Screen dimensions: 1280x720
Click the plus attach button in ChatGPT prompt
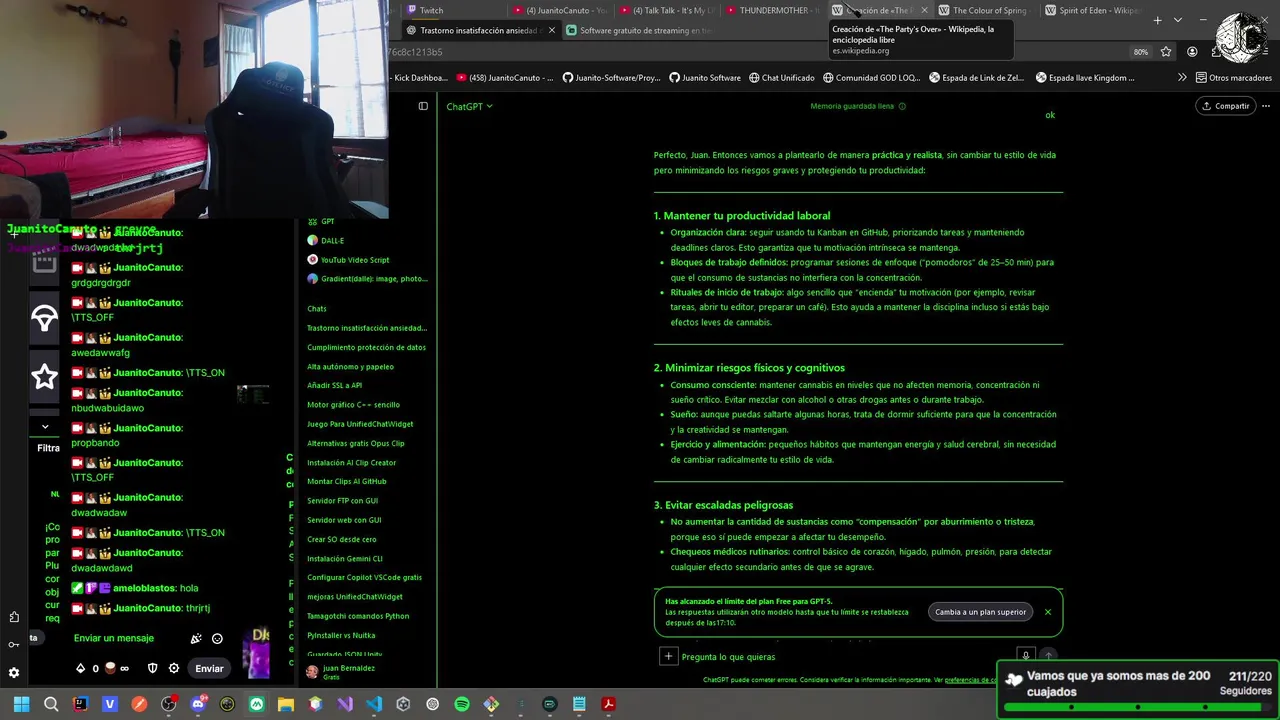[x=668, y=656]
